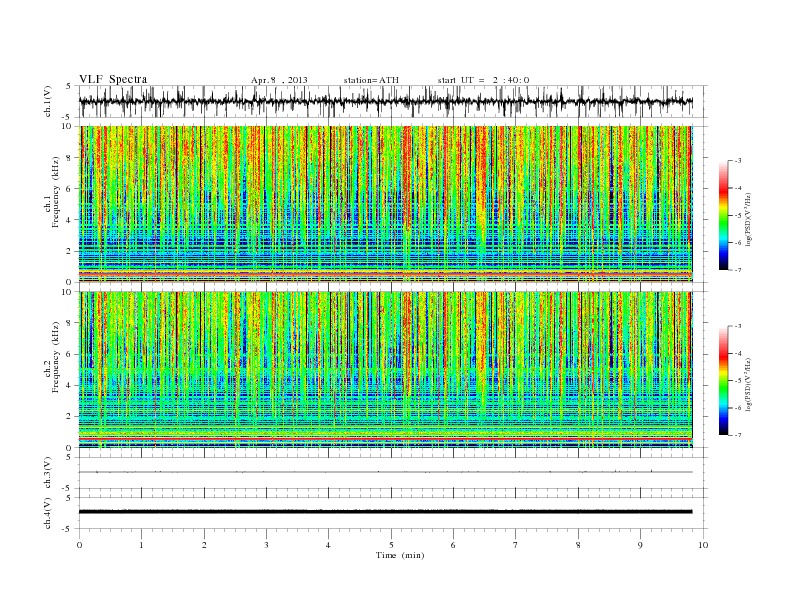Click the ch.1 spectrogram plot

point(386,204)
